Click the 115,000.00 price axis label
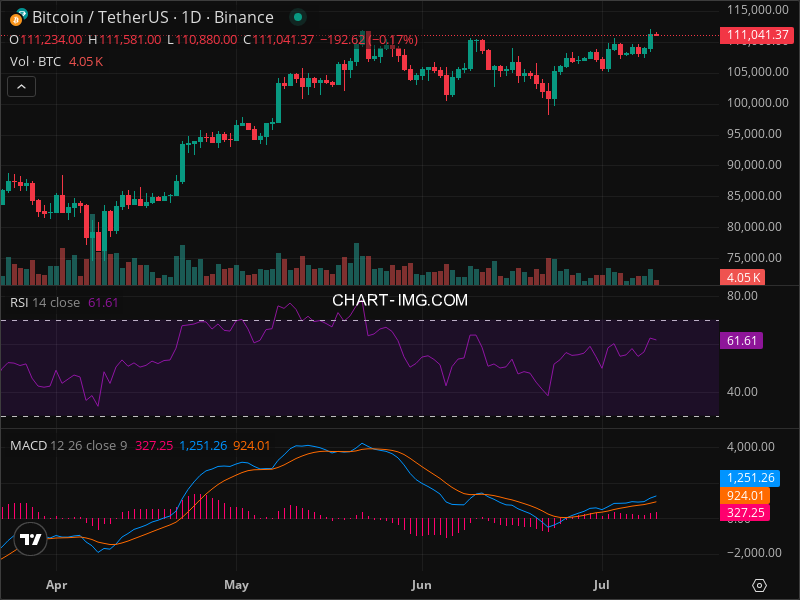 (758, 10)
